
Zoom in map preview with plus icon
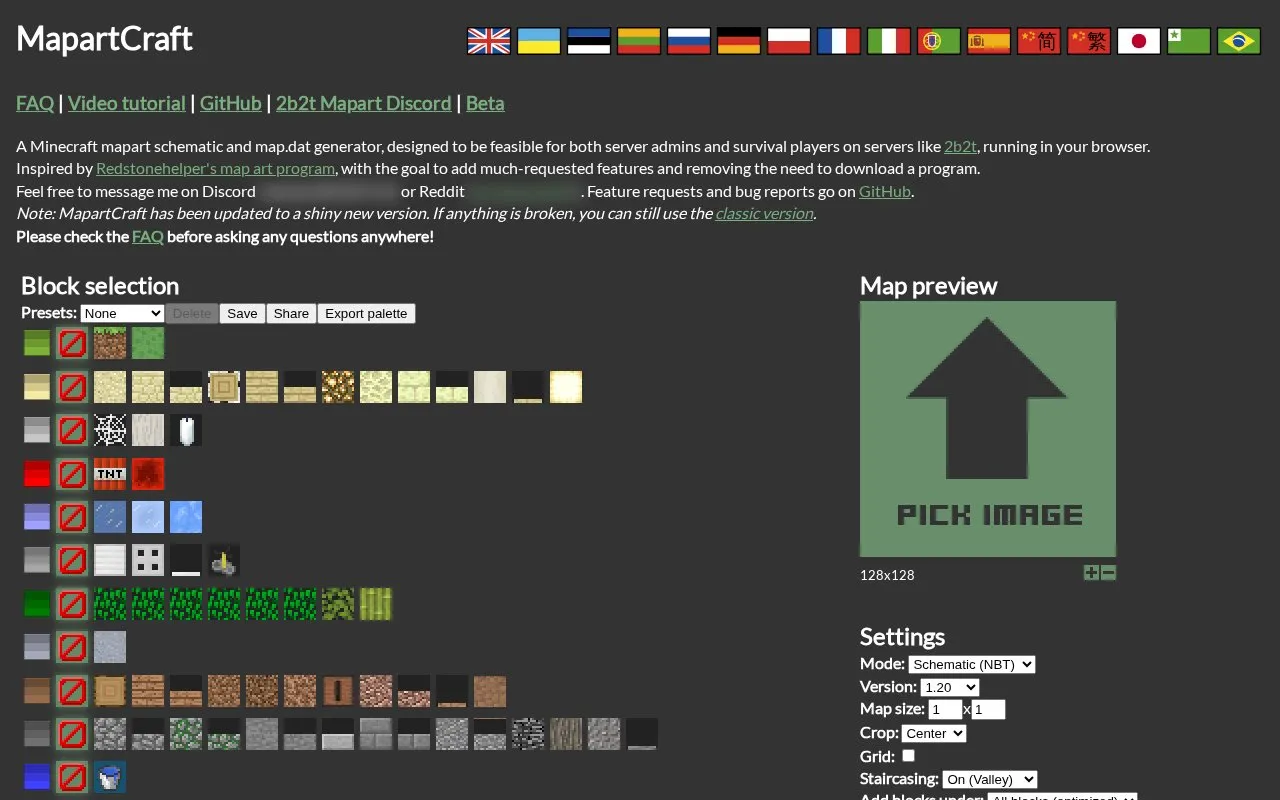(1091, 573)
